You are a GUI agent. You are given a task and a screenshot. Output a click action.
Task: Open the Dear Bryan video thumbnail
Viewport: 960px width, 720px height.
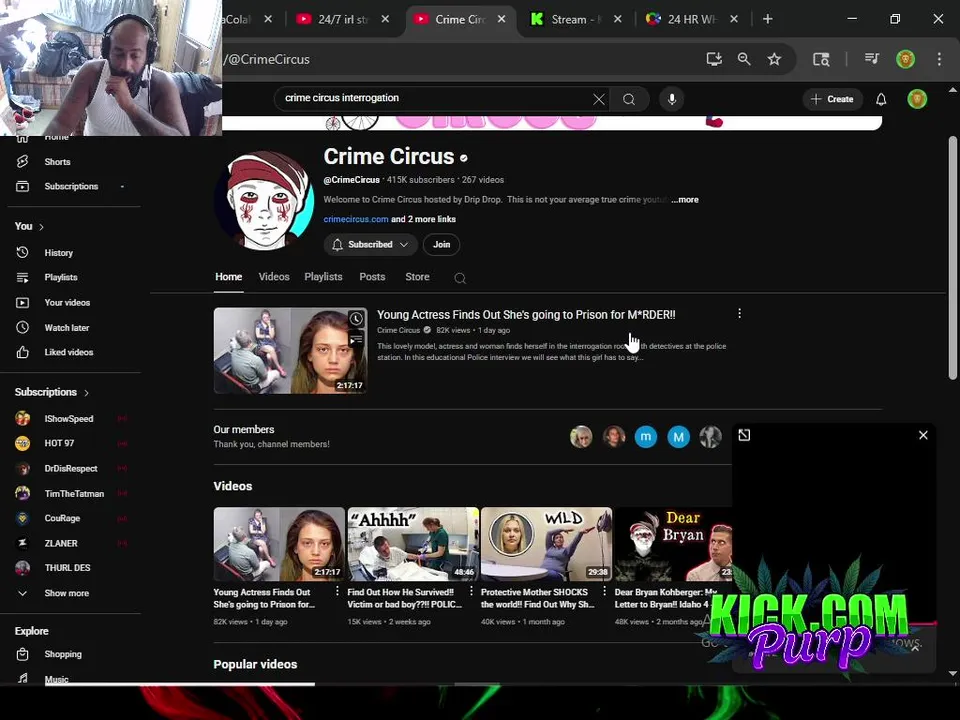coord(673,544)
